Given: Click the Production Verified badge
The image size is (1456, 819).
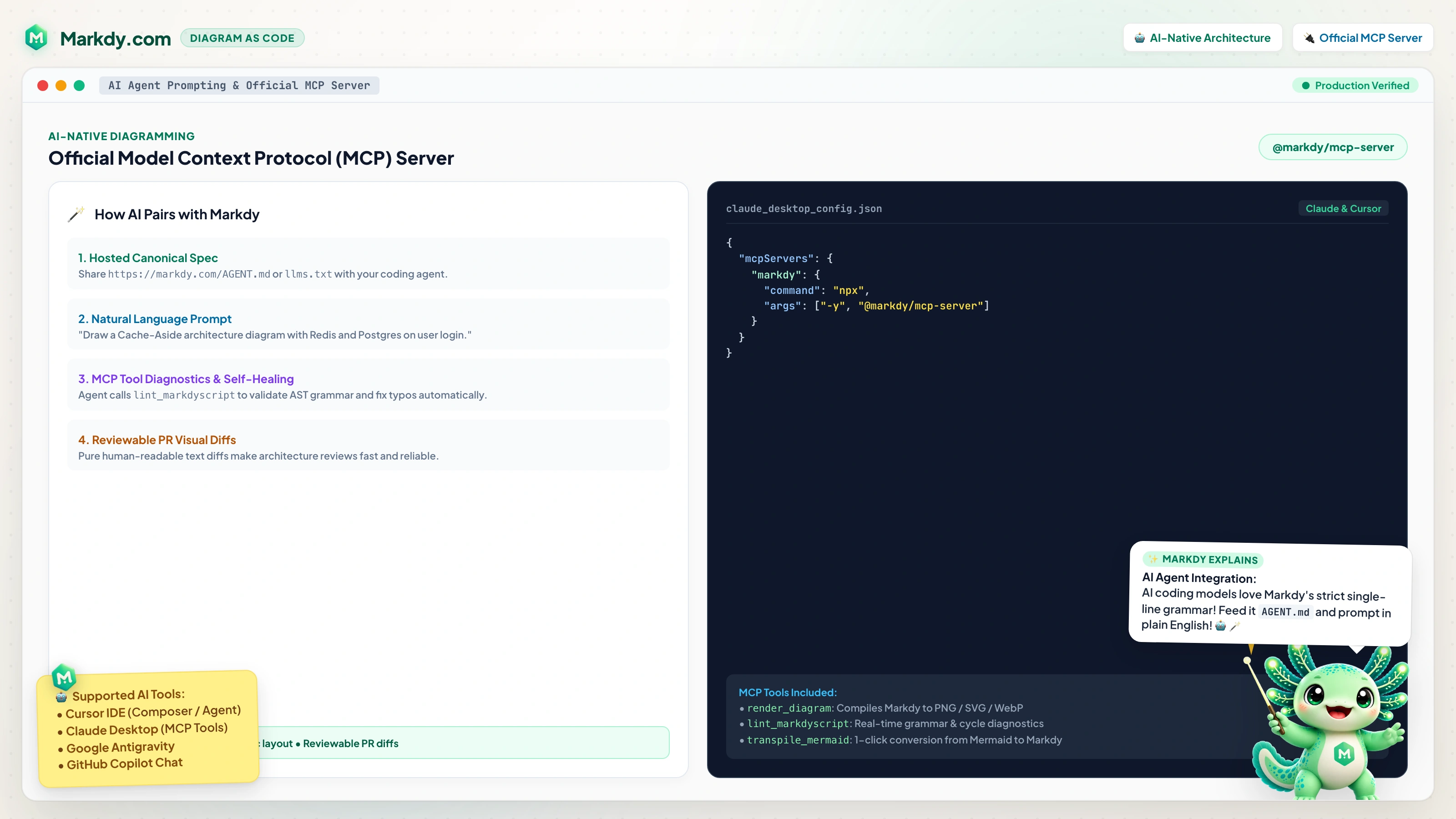Looking at the screenshot, I should [x=1355, y=86].
